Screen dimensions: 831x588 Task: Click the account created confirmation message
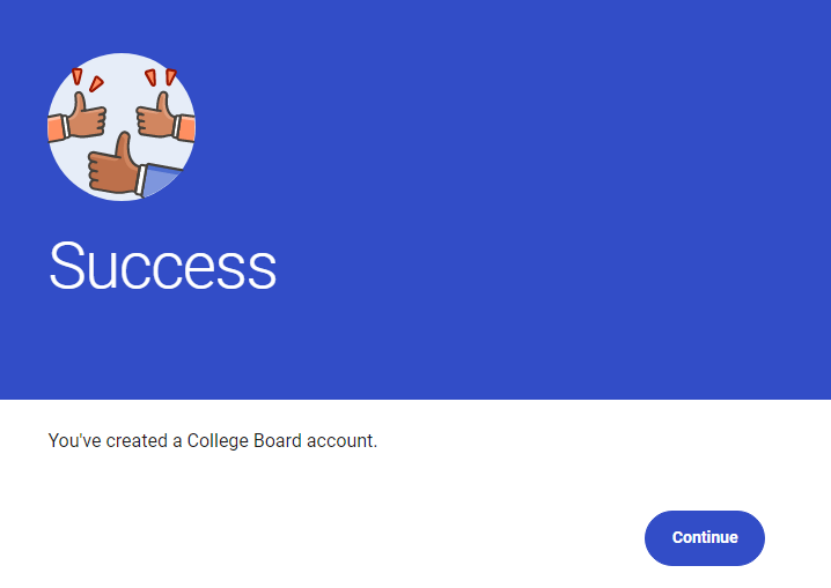pyautogui.click(x=212, y=440)
